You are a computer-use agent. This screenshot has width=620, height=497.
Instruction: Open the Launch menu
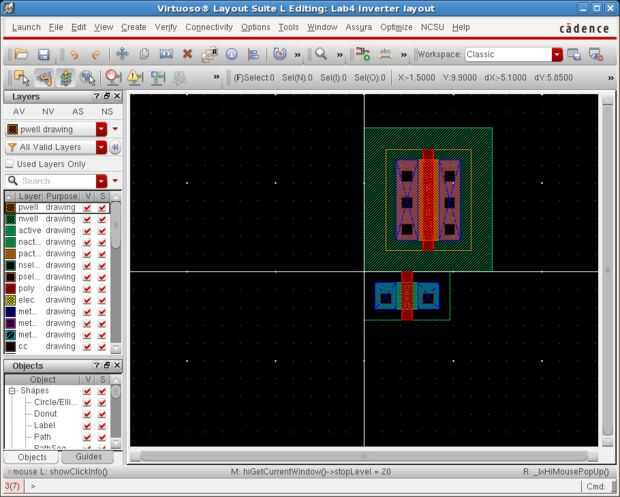pos(26,27)
